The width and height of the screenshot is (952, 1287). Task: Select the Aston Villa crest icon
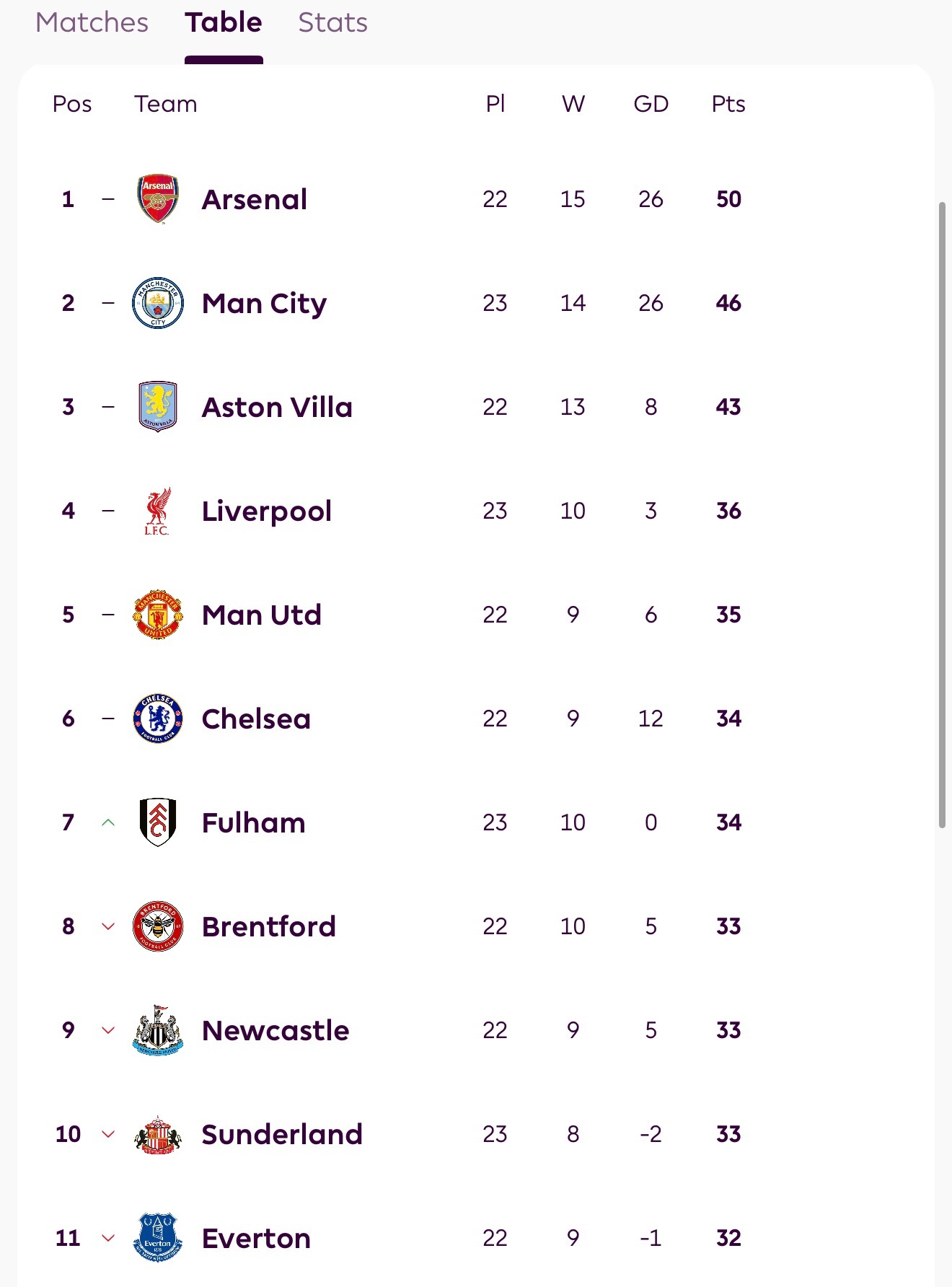[158, 407]
